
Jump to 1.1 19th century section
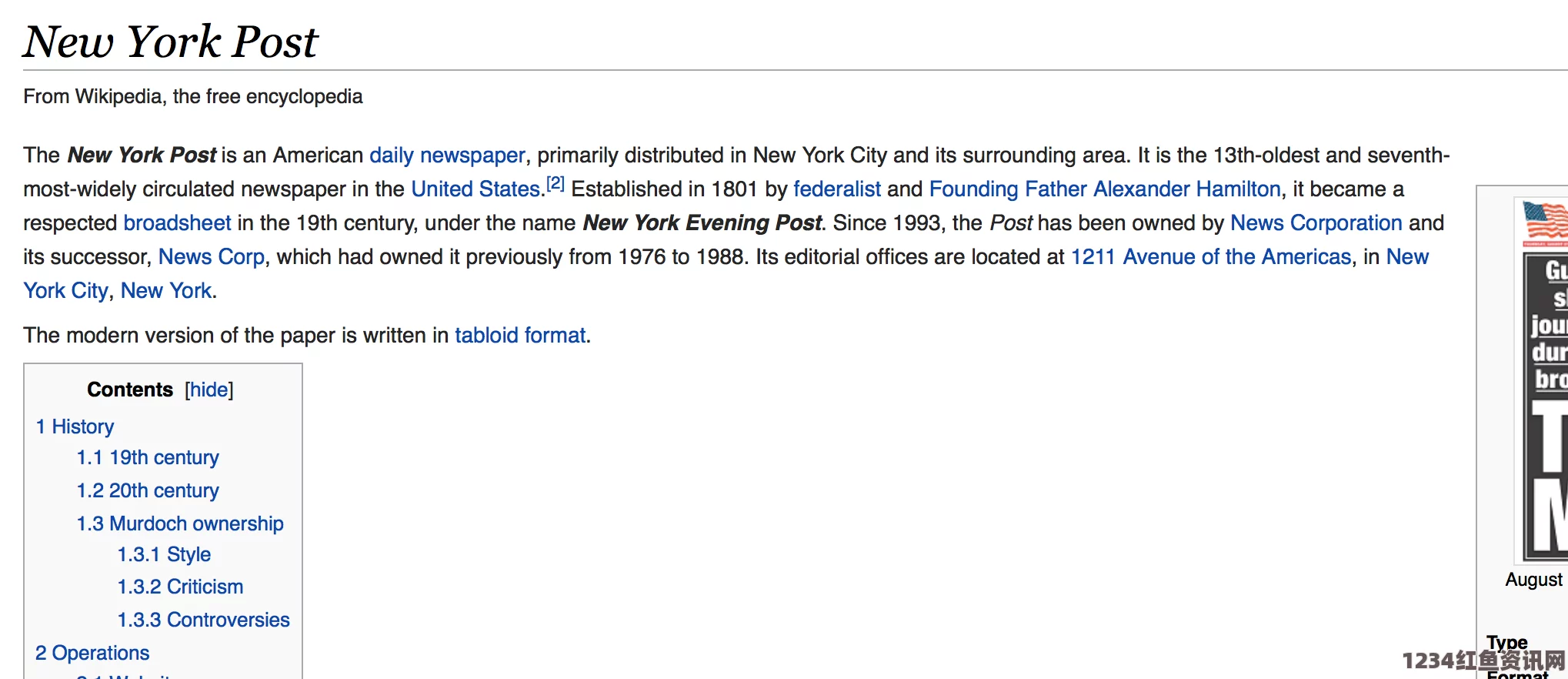pos(148,457)
